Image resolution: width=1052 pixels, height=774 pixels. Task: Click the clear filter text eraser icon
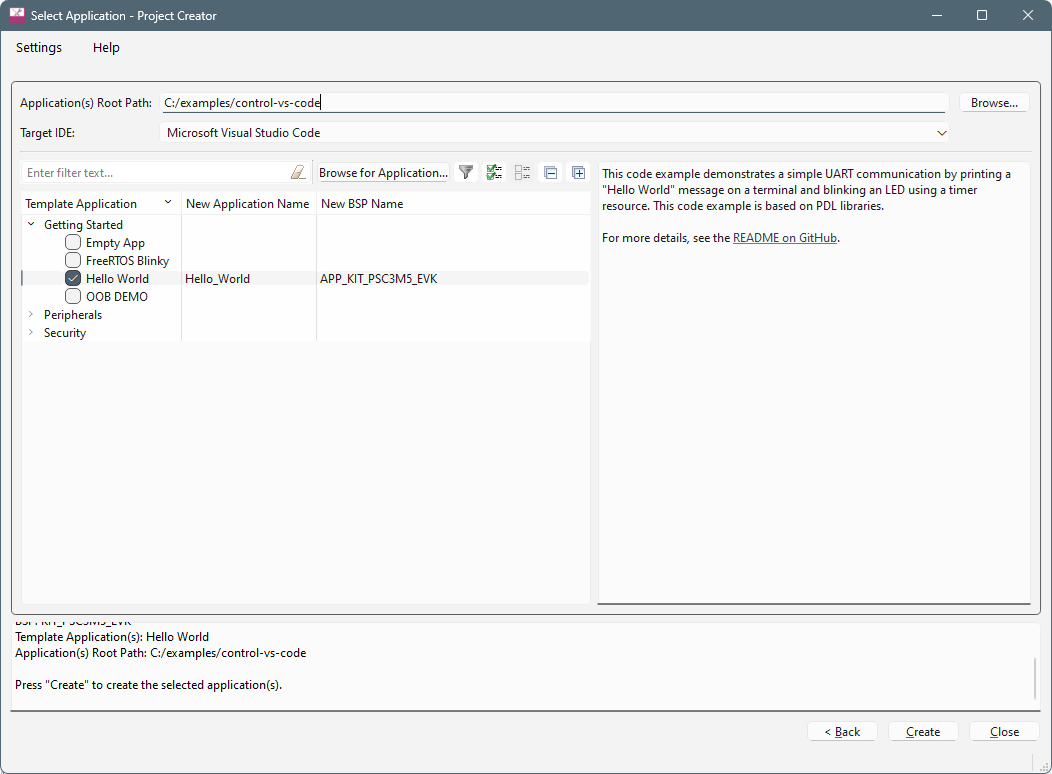click(297, 173)
